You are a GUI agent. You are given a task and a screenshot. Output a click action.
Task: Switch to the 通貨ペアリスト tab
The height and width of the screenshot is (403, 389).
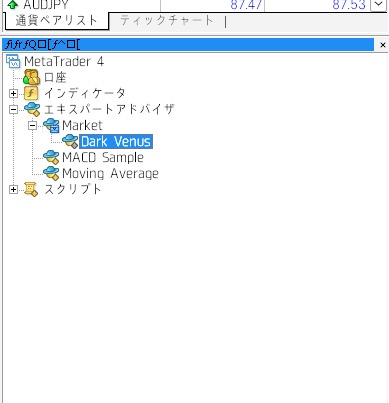56,21
